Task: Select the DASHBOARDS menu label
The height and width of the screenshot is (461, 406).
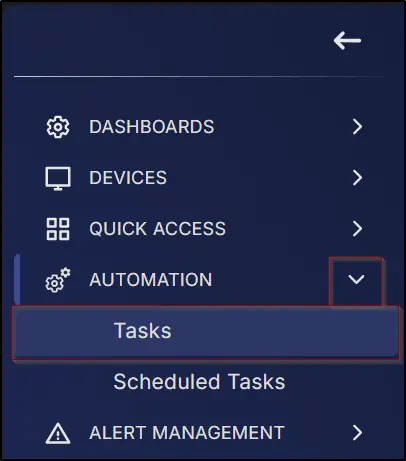Action: (151, 127)
